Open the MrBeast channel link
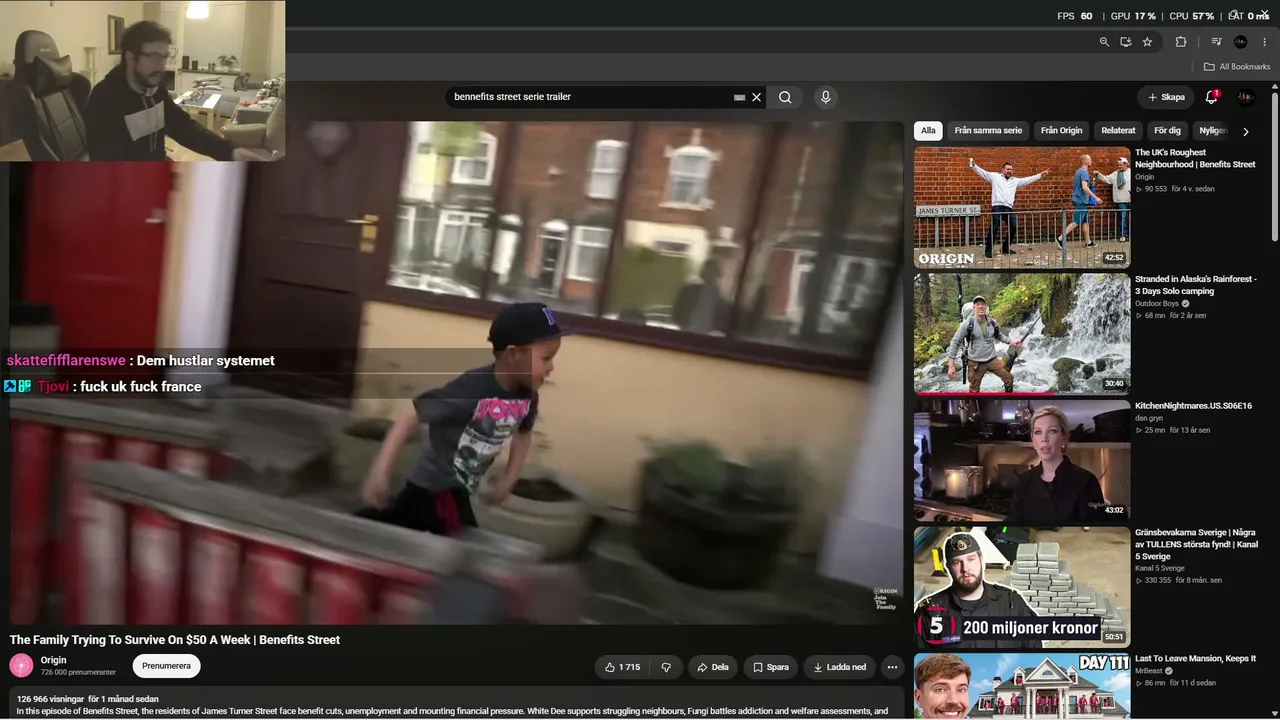The width and height of the screenshot is (1280, 720). pyautogui.click(x=1151, y=671)
